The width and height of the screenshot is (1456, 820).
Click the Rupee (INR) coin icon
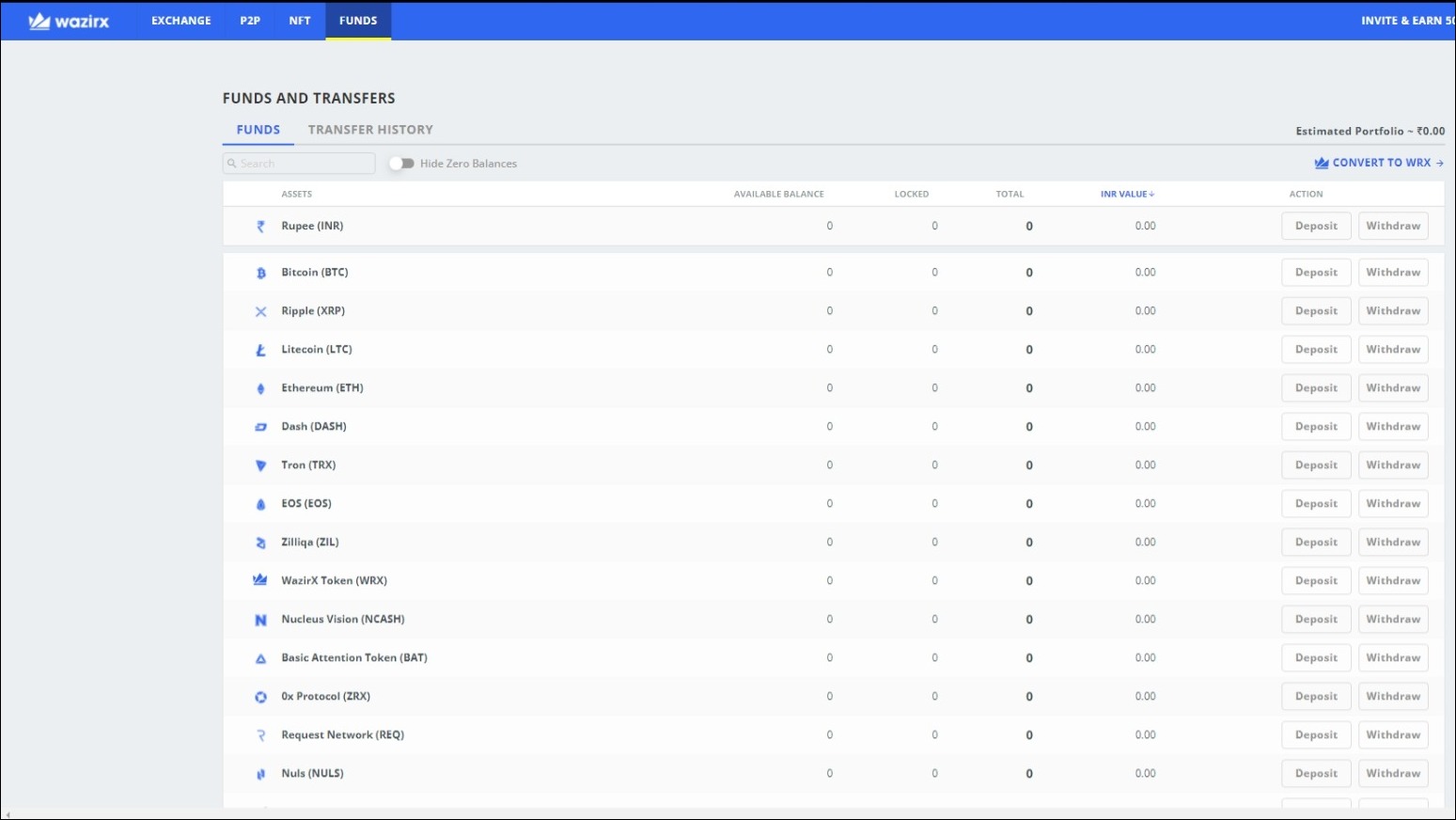(x=261, y=227)
